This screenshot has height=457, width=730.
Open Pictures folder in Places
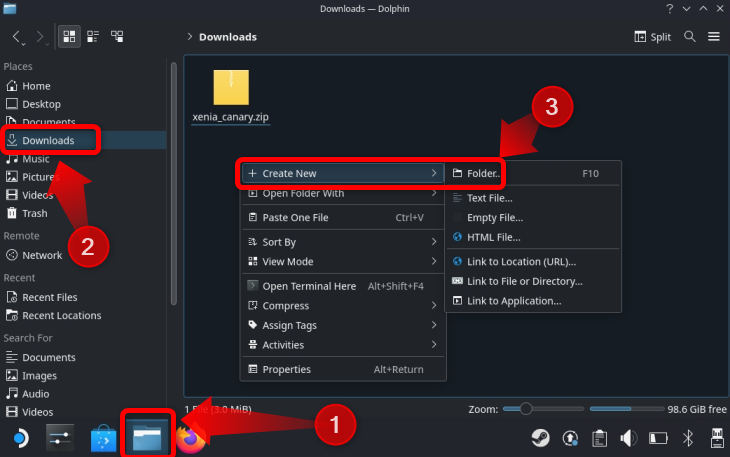(33, 177)
